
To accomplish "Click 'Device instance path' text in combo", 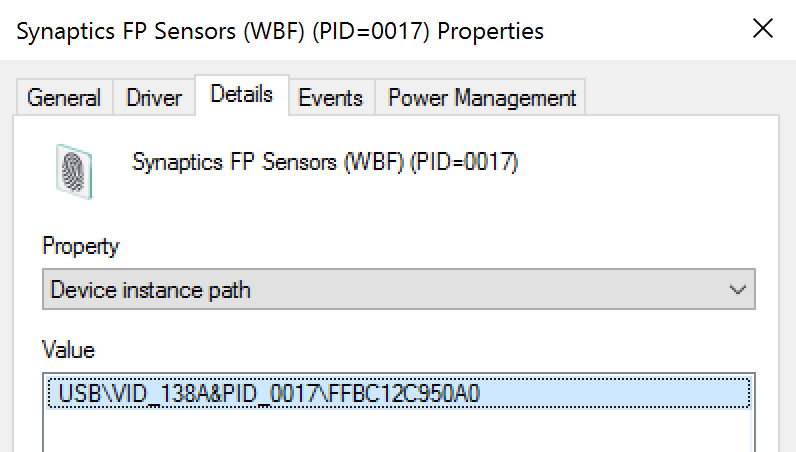I will [x=150, y=290].
